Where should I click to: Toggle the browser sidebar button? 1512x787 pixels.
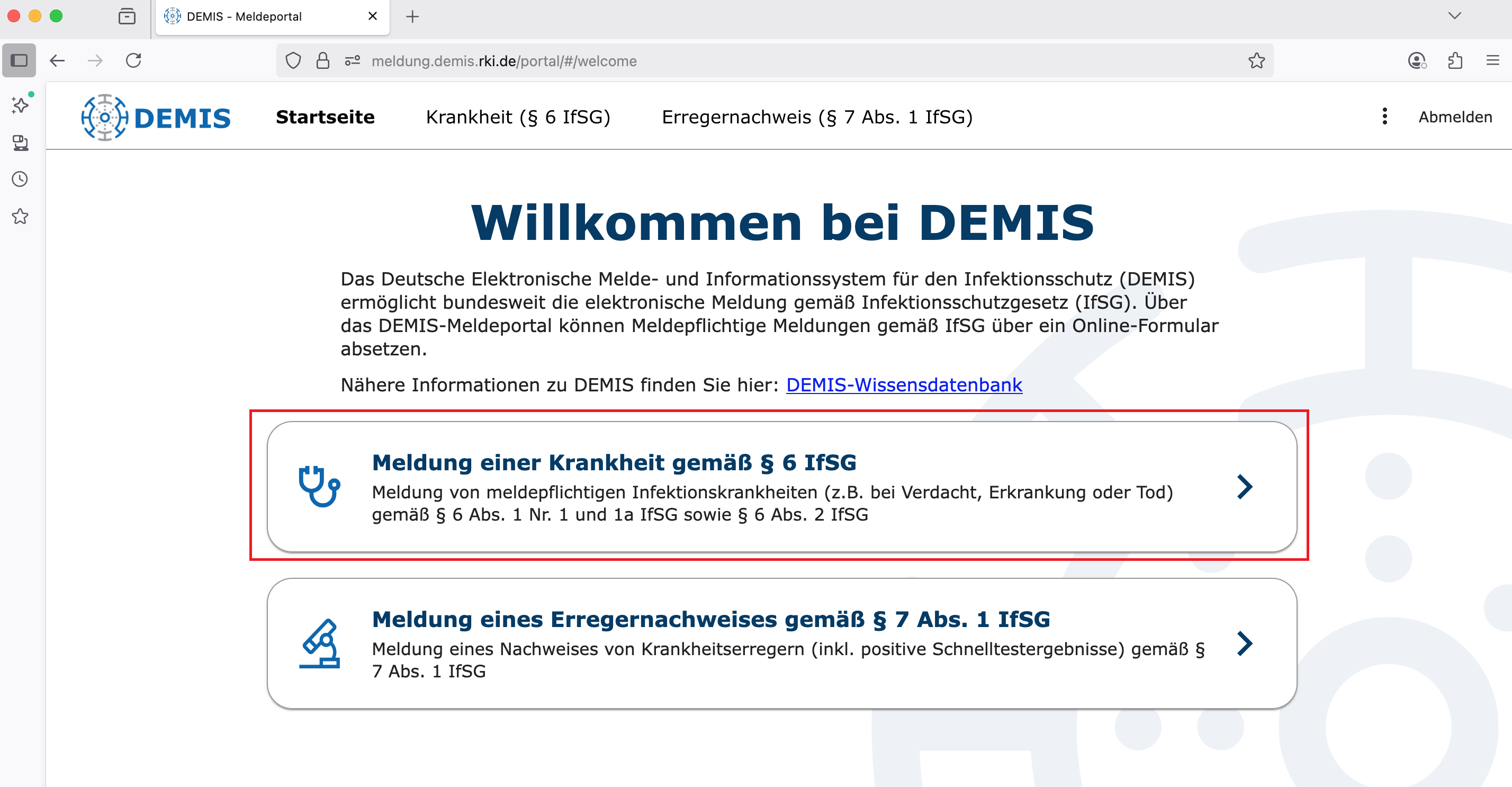click(x=20, y=60)
